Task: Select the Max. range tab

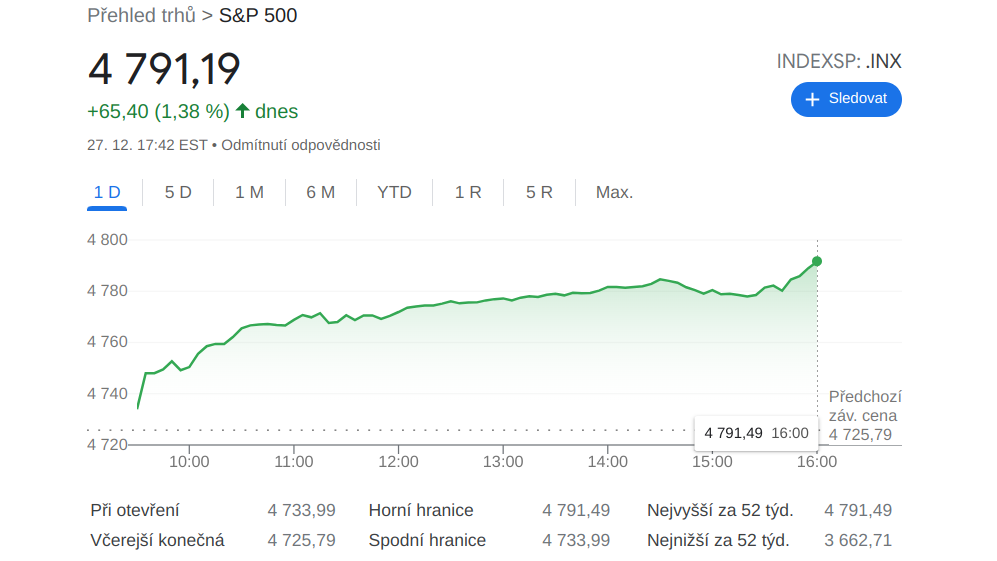Action: [x=614, y=193]
